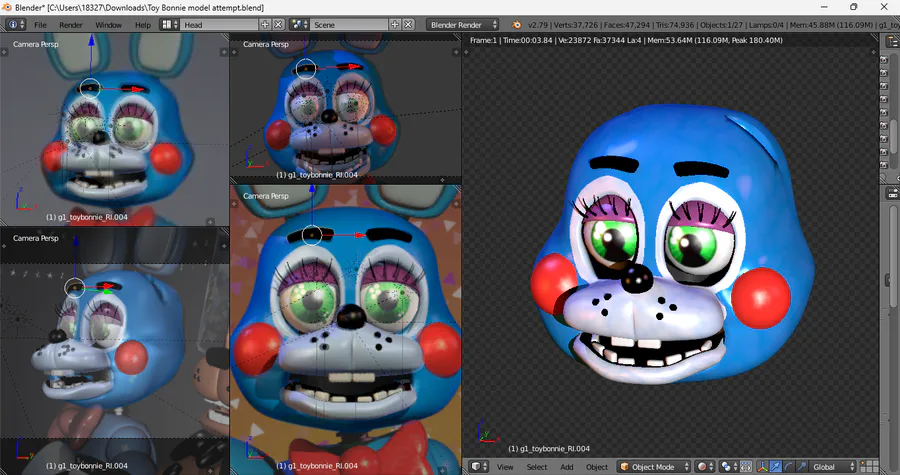Click the blue Z arrow in party-background viewport
The image size is (900, 475).
(x=312, y=207)
